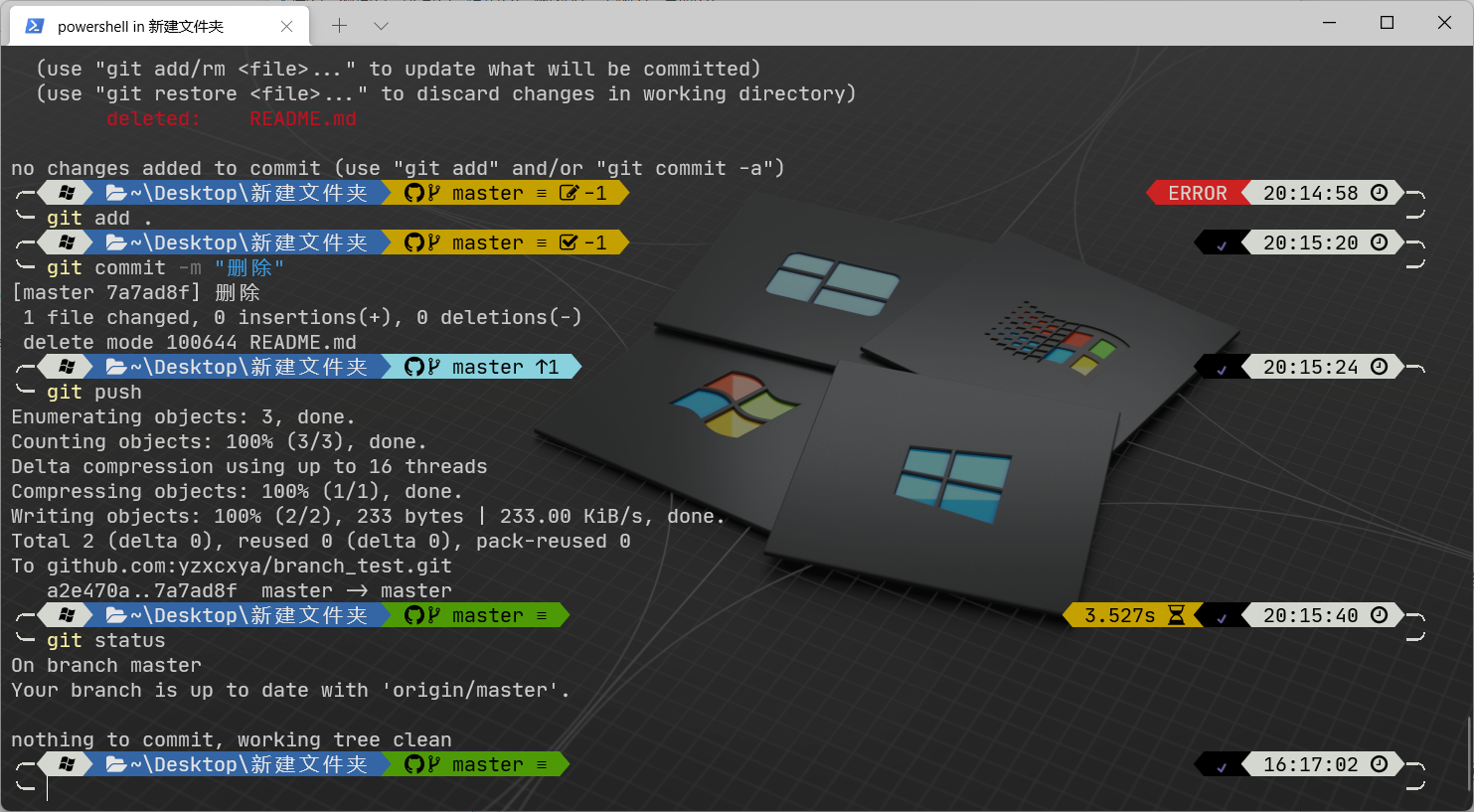Minimize the terminal window
Screen dimensions: 1474x812
(1329, 23)
